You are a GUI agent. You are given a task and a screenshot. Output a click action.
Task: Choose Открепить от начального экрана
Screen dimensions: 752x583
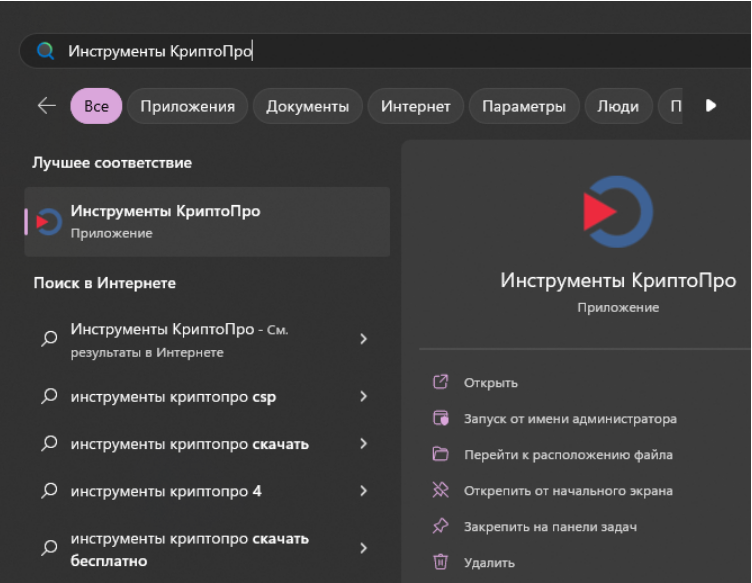[568, 490]
